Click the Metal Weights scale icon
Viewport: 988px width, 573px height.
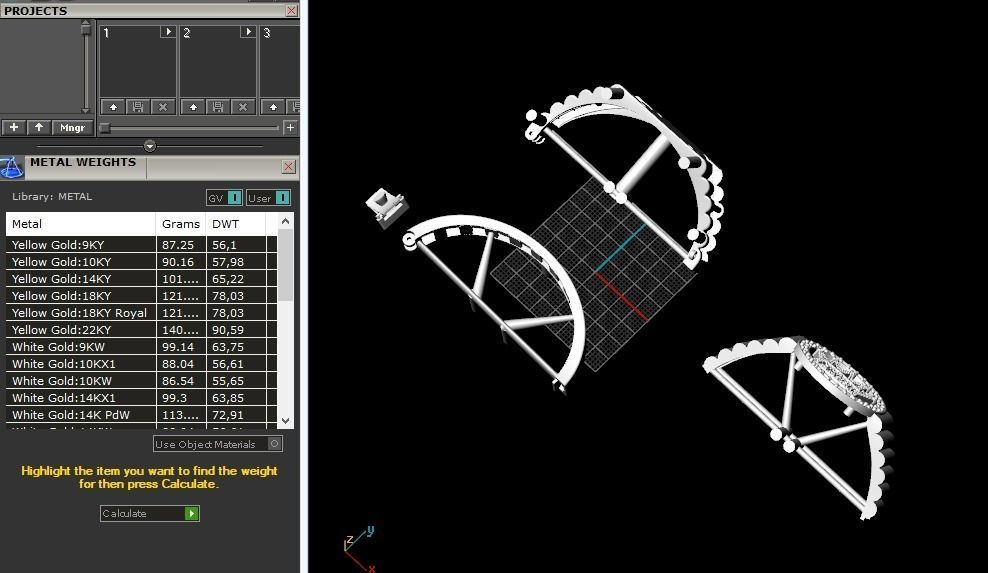(x=11, y=168)
